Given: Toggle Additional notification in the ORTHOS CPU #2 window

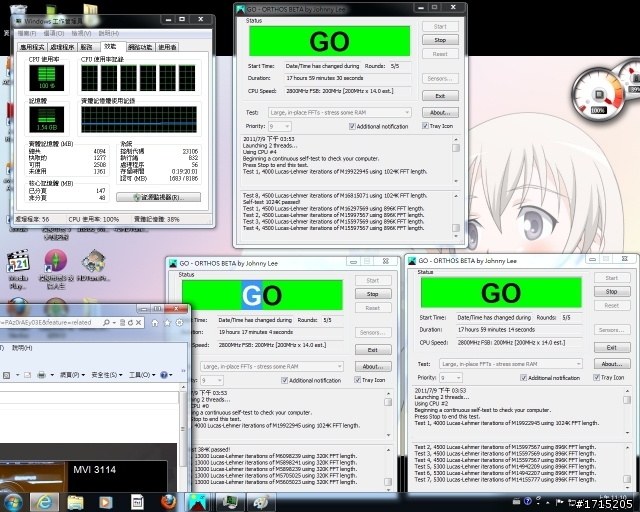Looking at the screenshot, I should coord(523,378).
